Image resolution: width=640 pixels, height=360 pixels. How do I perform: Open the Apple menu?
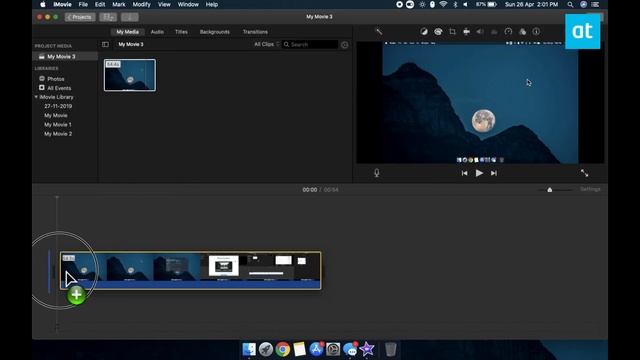pyautogui.click(x=42, y=4)
